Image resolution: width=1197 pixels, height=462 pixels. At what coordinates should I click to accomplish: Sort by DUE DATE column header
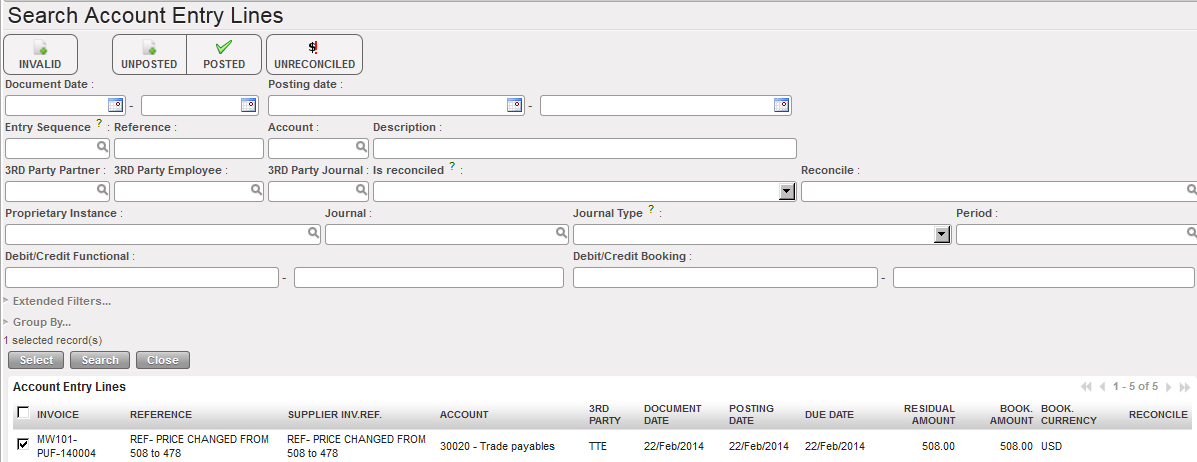pos(829,415)
